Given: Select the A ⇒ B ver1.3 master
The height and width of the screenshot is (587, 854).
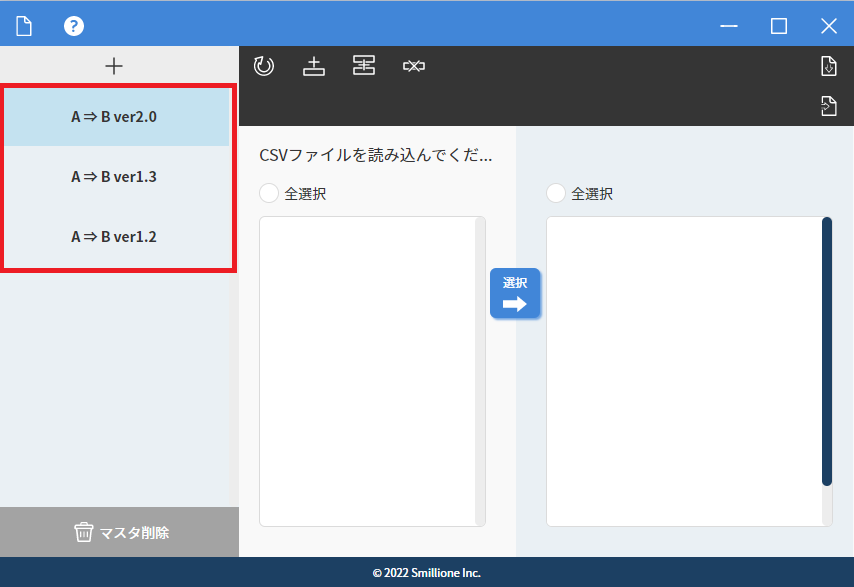Looking at the screenshot, I should tap(115, 176).
